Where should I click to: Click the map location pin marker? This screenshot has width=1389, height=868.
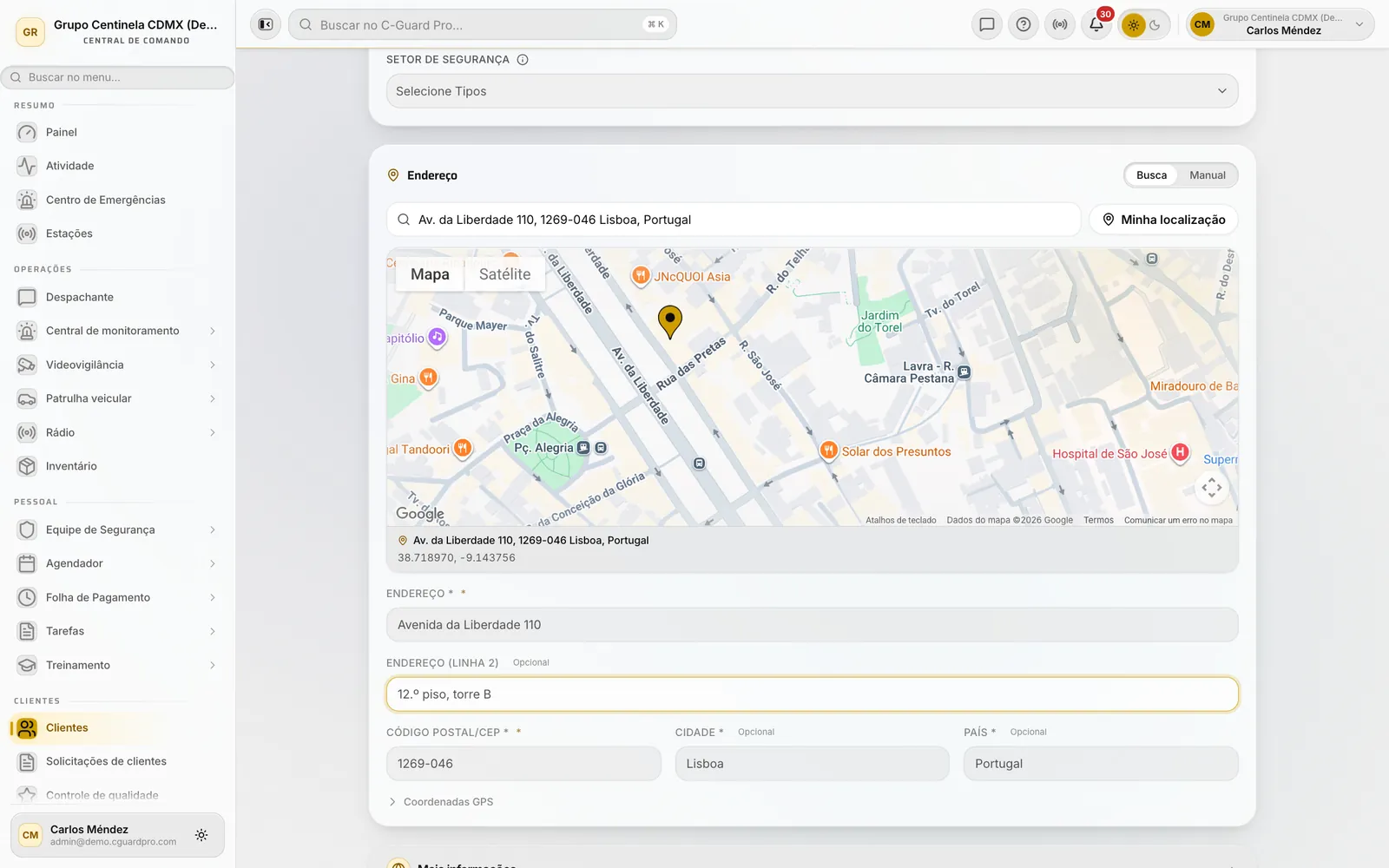point(669,321)
